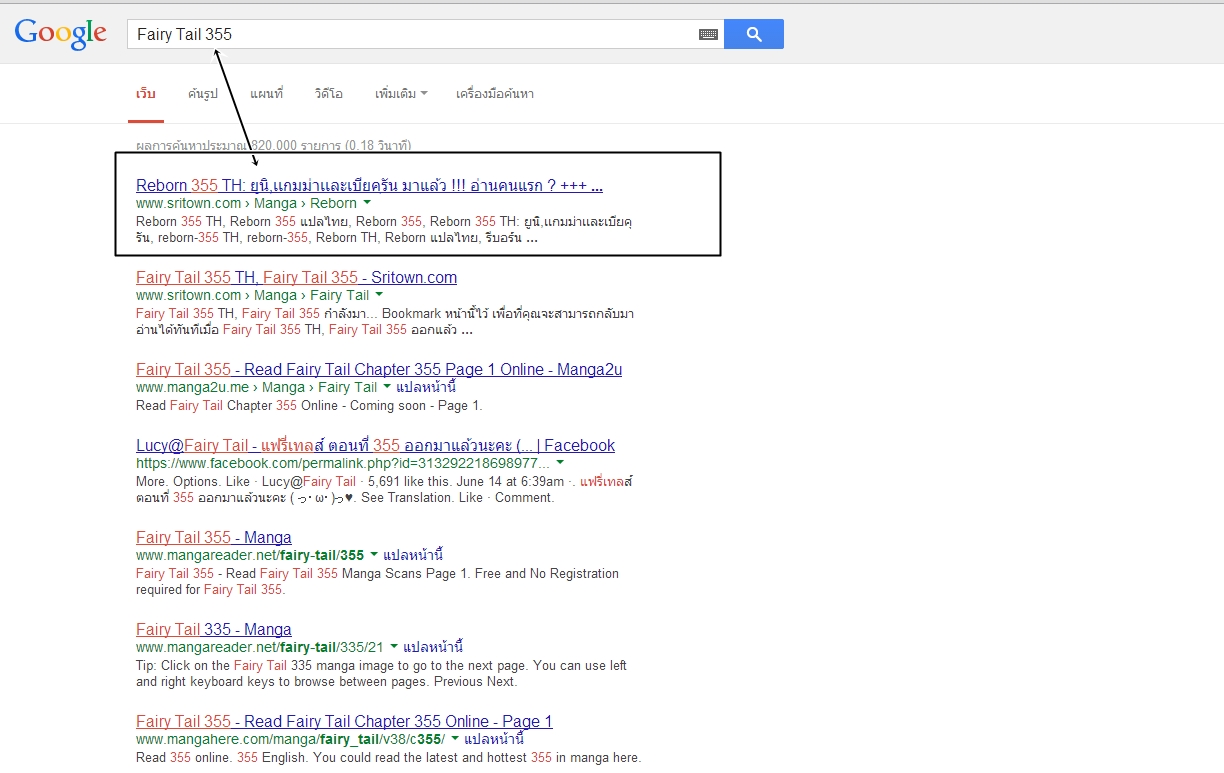Screen dimensions: 1224x773
Task: Expand arrow beside manga2u.me URL
Action: 387,388
